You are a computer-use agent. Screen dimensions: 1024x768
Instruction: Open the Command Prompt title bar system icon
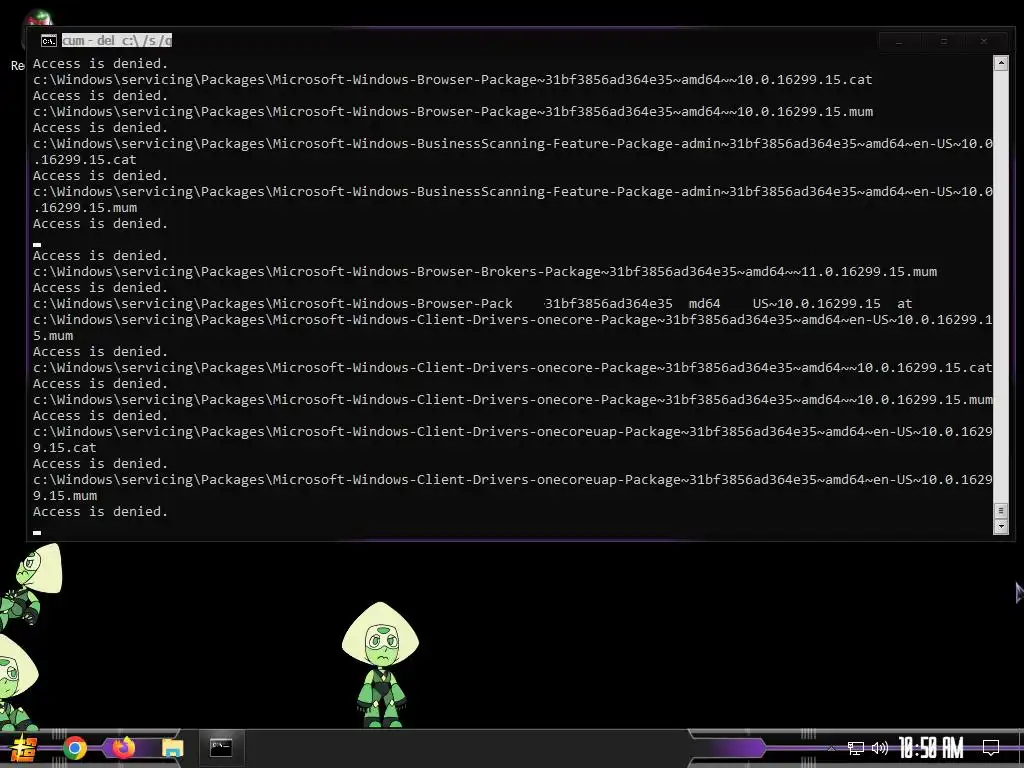pyautogui.click(x=48, y=41)
